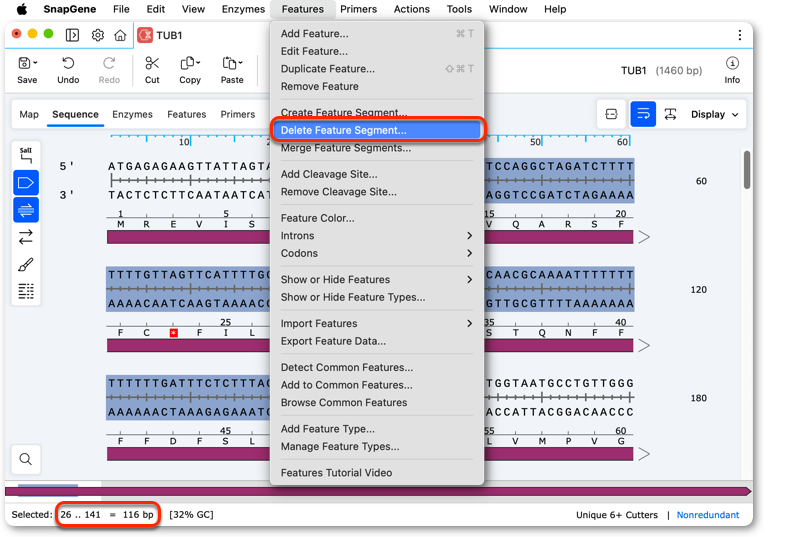
Task: Open the search magnifier
Action: click(x=26, y=459)
